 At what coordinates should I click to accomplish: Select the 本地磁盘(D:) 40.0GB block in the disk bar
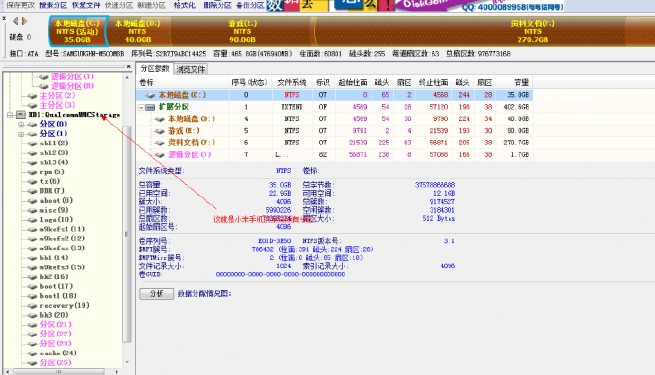pyautogui.click(x=138, y=31)
